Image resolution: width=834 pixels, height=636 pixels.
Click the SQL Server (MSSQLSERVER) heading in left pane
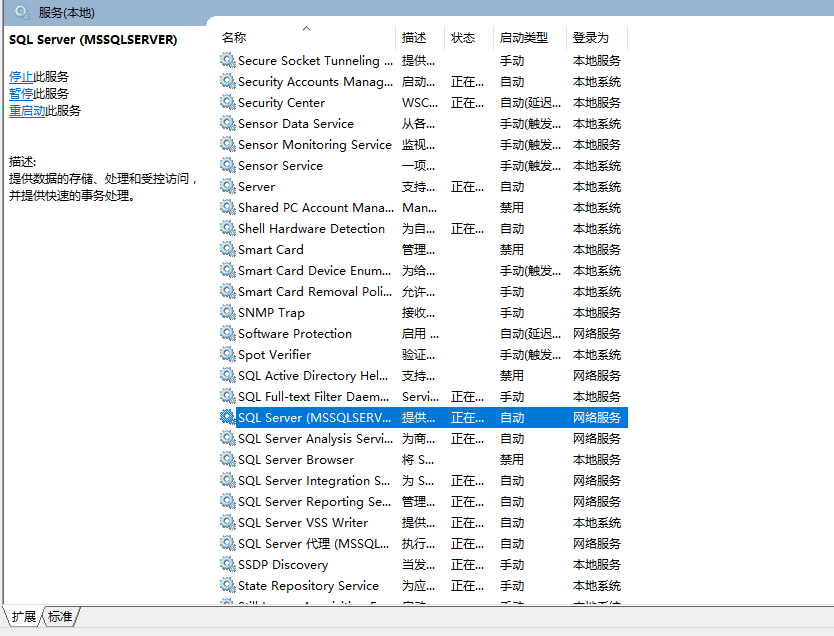pos(93,39)
